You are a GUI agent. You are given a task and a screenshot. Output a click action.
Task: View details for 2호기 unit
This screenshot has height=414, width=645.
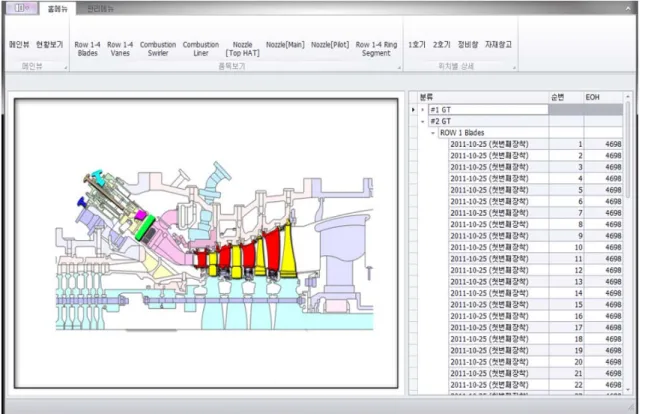(441, 44)
